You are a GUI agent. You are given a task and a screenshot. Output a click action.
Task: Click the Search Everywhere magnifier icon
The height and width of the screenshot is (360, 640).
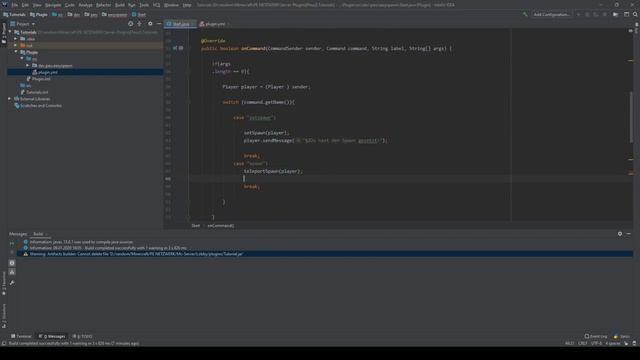635,14
